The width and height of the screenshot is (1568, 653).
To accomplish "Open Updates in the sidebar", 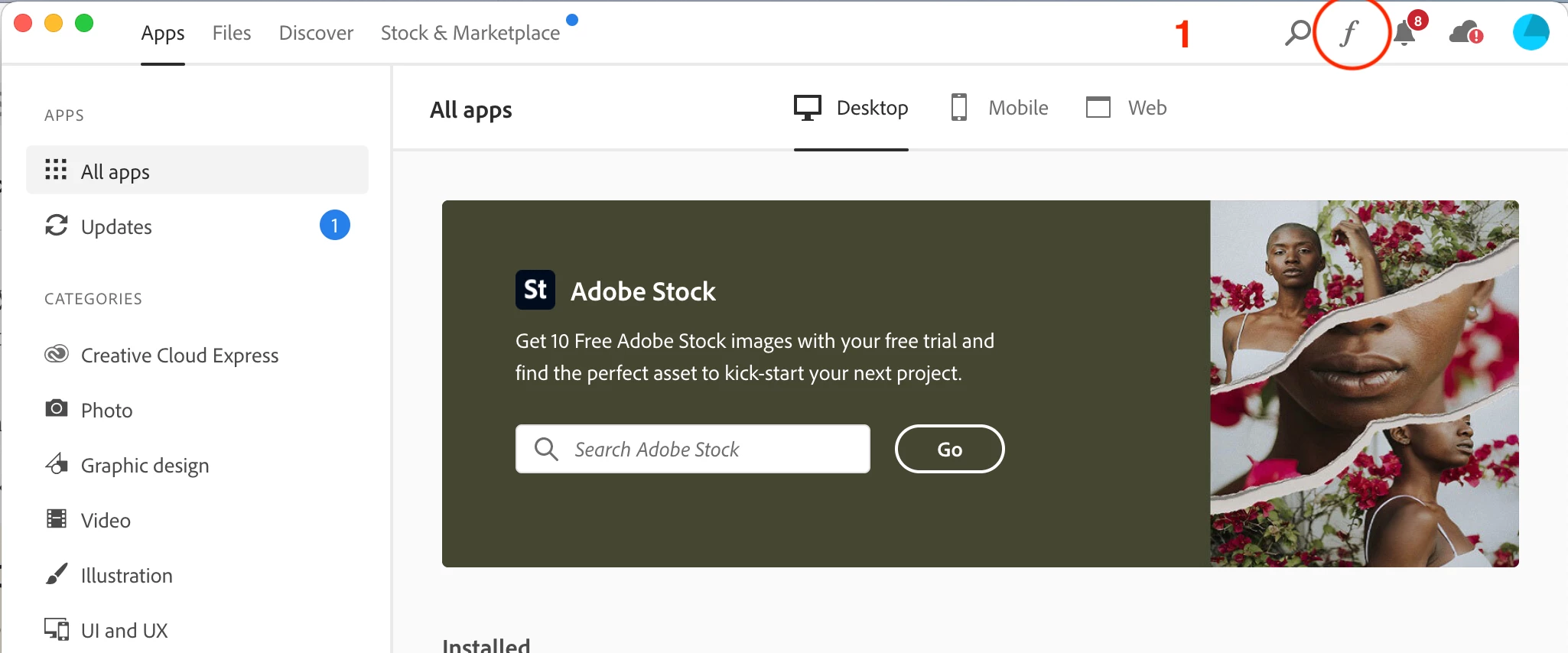I will [197, 226].
